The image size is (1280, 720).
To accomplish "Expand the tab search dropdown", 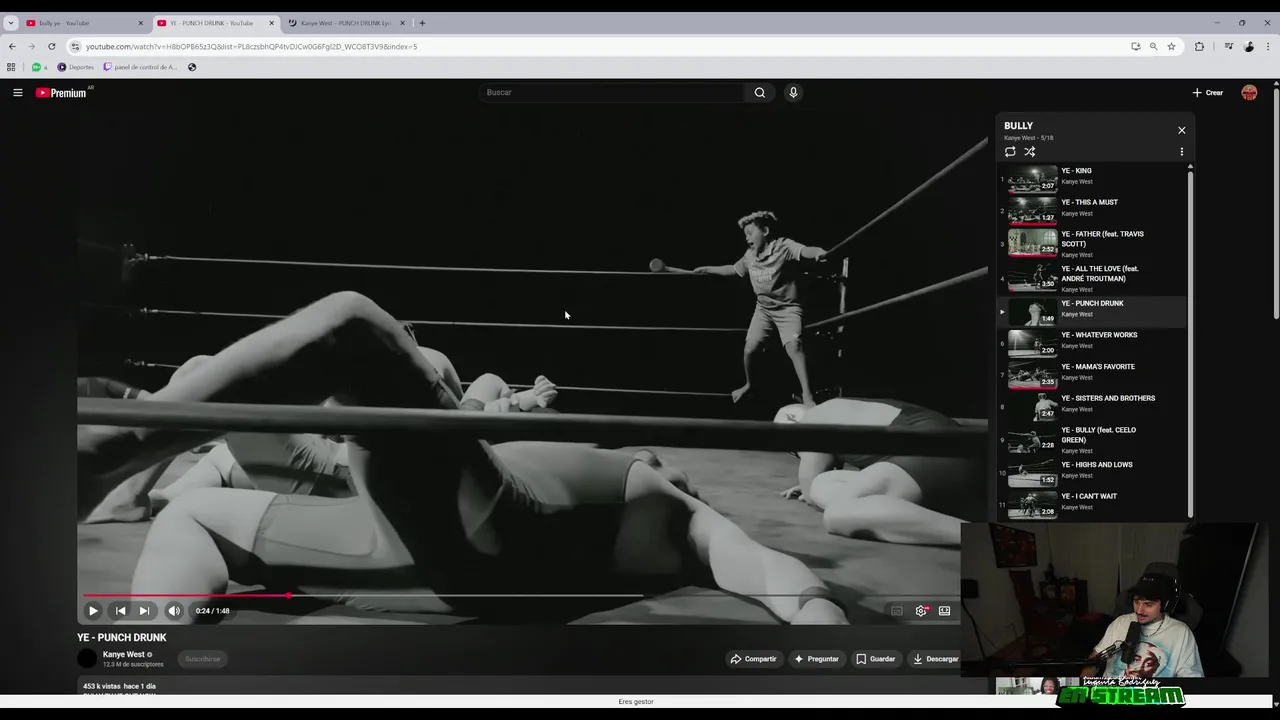I will pos(10,23).
